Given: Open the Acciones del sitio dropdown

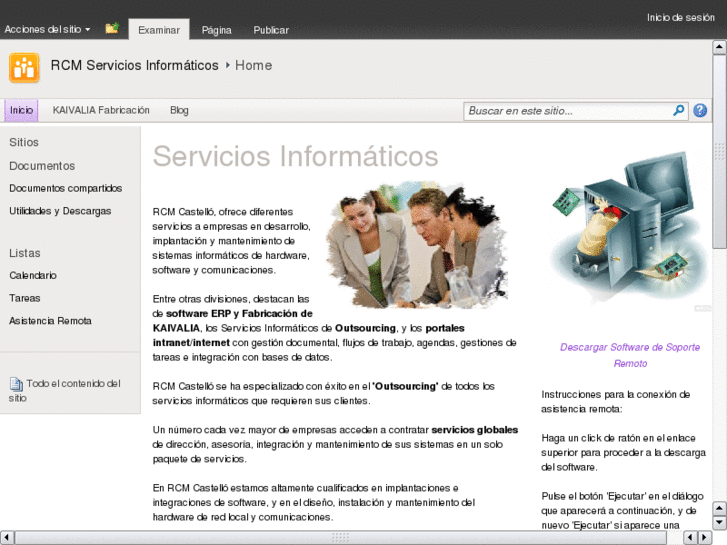Looking at the screenshot, I should tap(47, 30).
